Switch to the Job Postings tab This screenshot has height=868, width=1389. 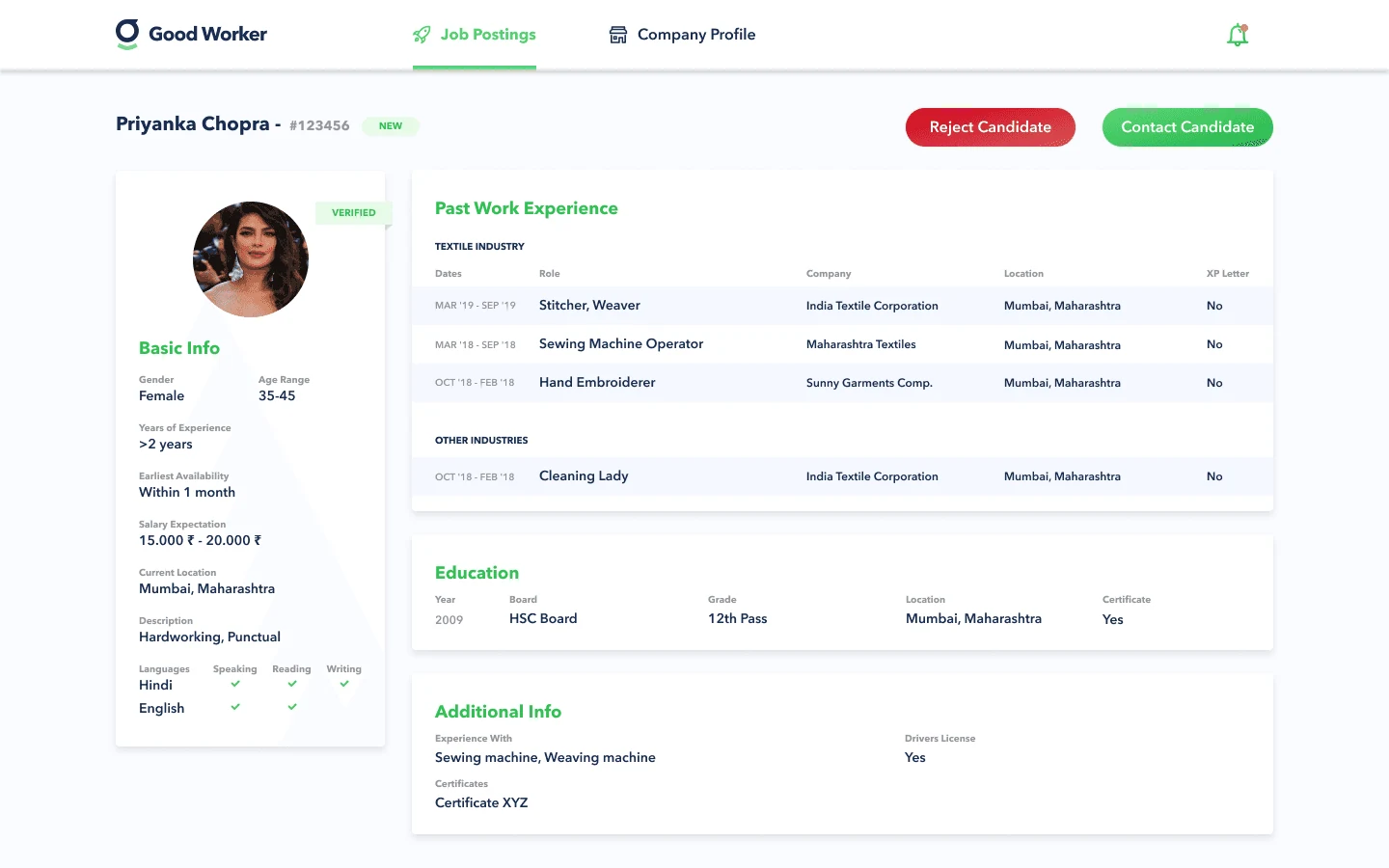475,35
